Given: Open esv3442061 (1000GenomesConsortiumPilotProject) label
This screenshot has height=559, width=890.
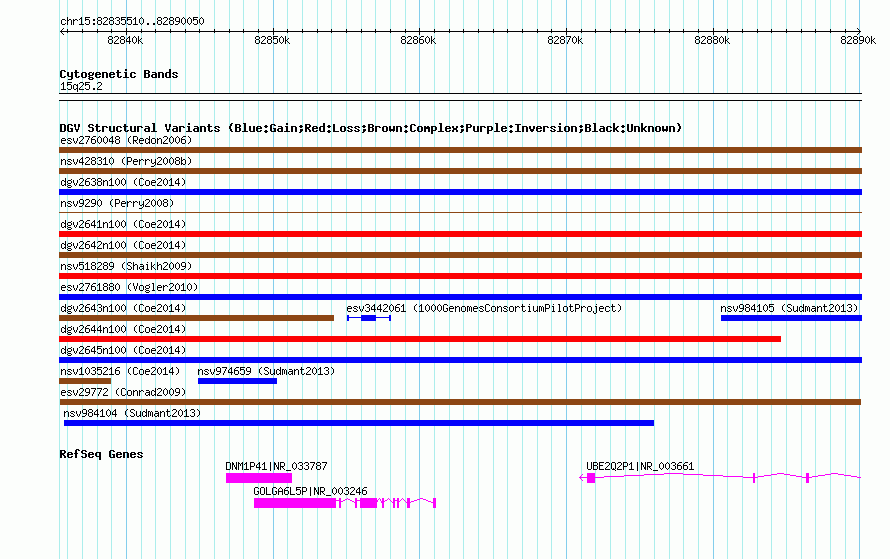Looking at the screenshot, I should 484,308.
